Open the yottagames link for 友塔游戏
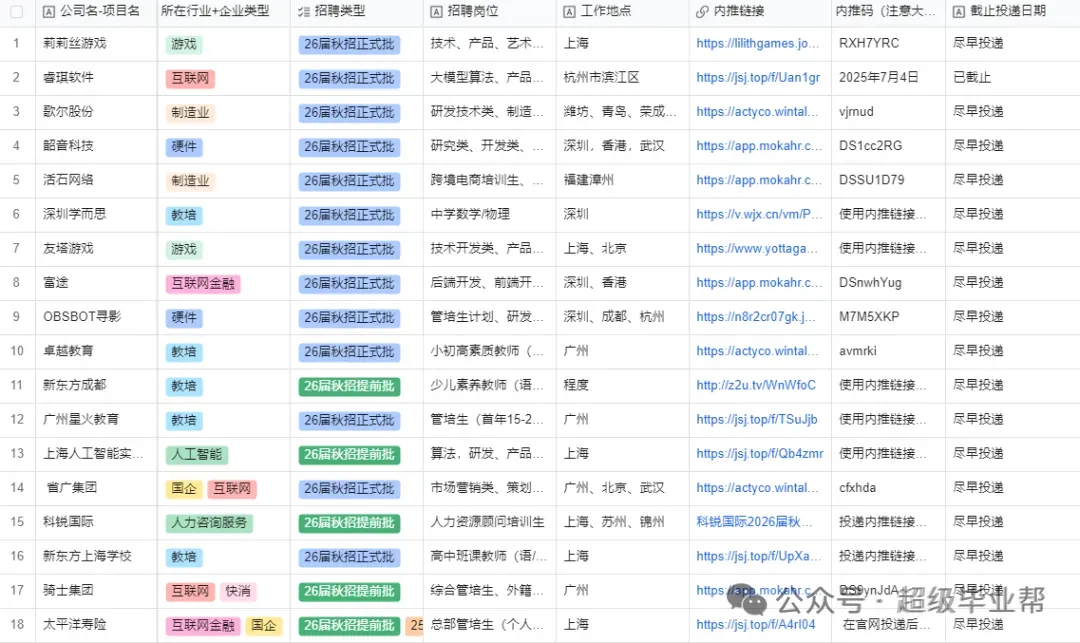This screenshot has width=1080, height=643. [758, 249]
